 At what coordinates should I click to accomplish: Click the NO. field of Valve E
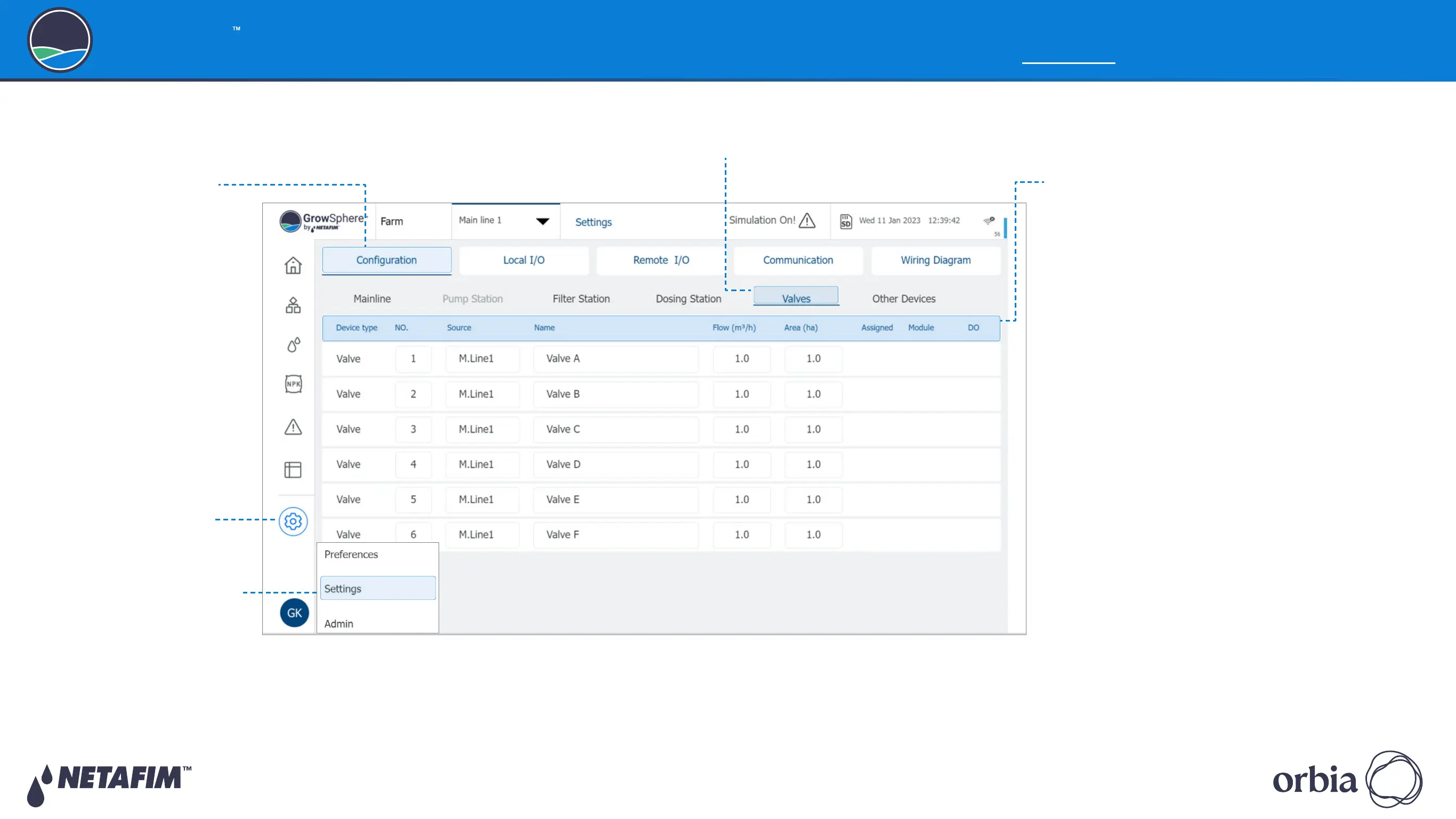click(413, 500)
